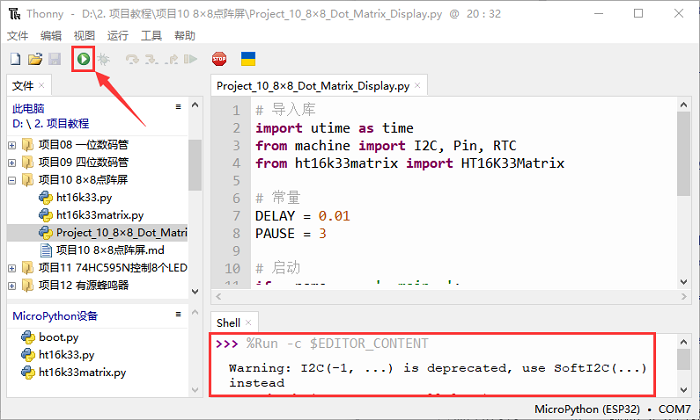Open the MicroPython设备 panel menu
The height and width of the screenshot is (420, 700).
(178, 315)
